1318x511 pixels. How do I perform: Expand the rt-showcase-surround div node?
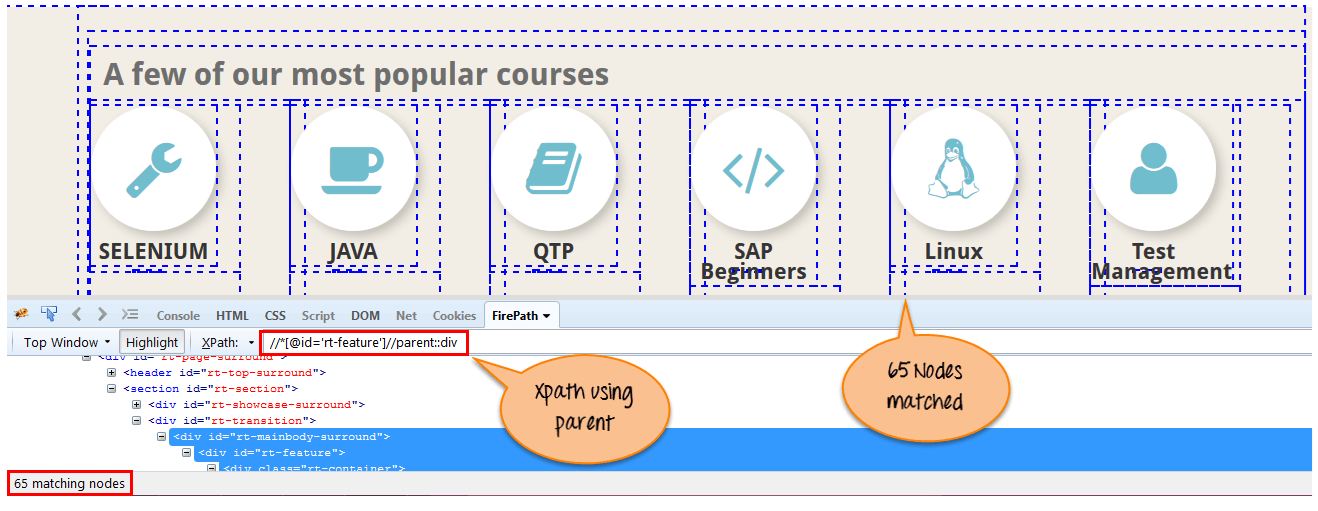(x=137, y=405)
